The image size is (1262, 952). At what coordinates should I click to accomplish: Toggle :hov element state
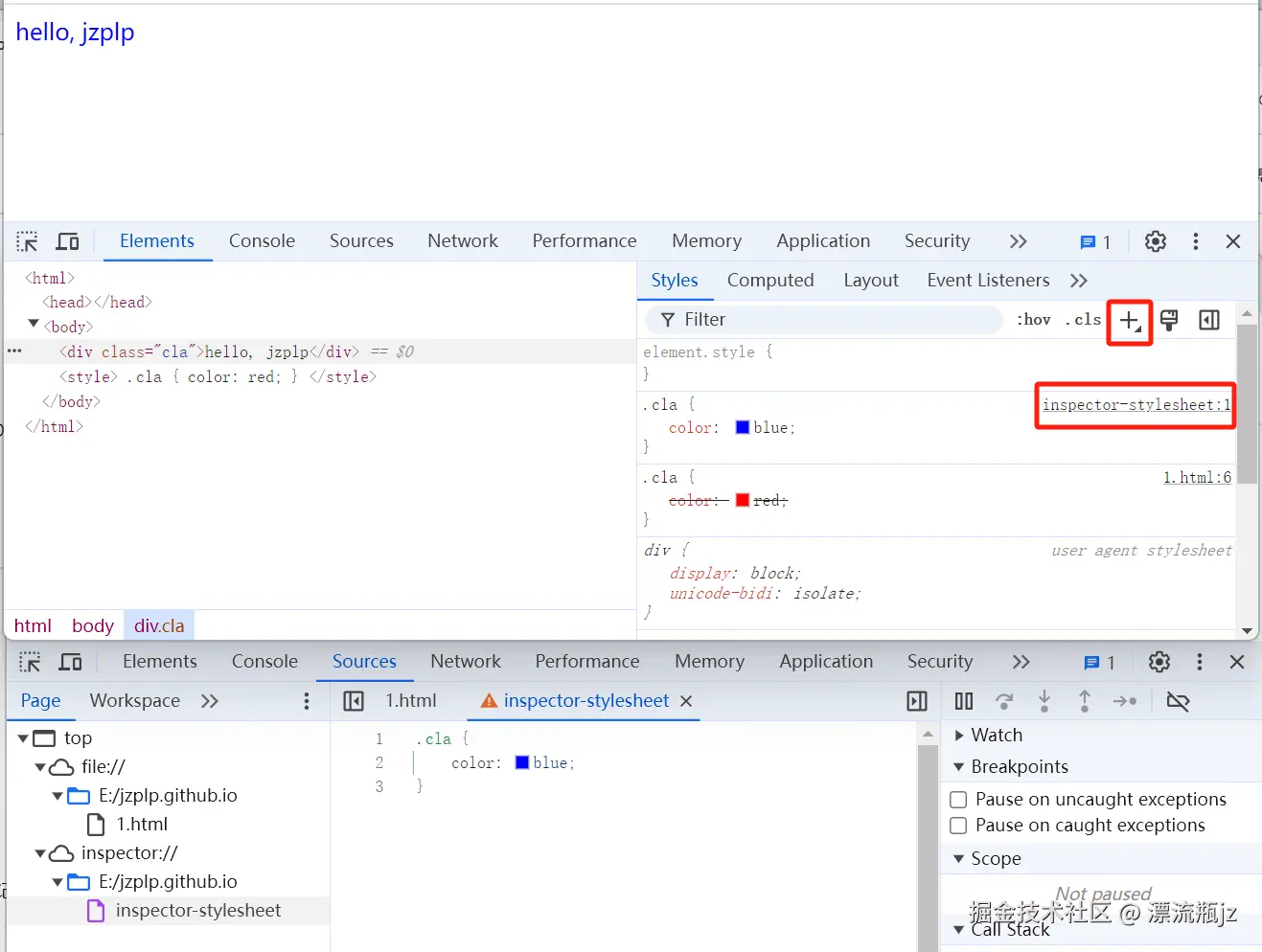coord(1033,320)
